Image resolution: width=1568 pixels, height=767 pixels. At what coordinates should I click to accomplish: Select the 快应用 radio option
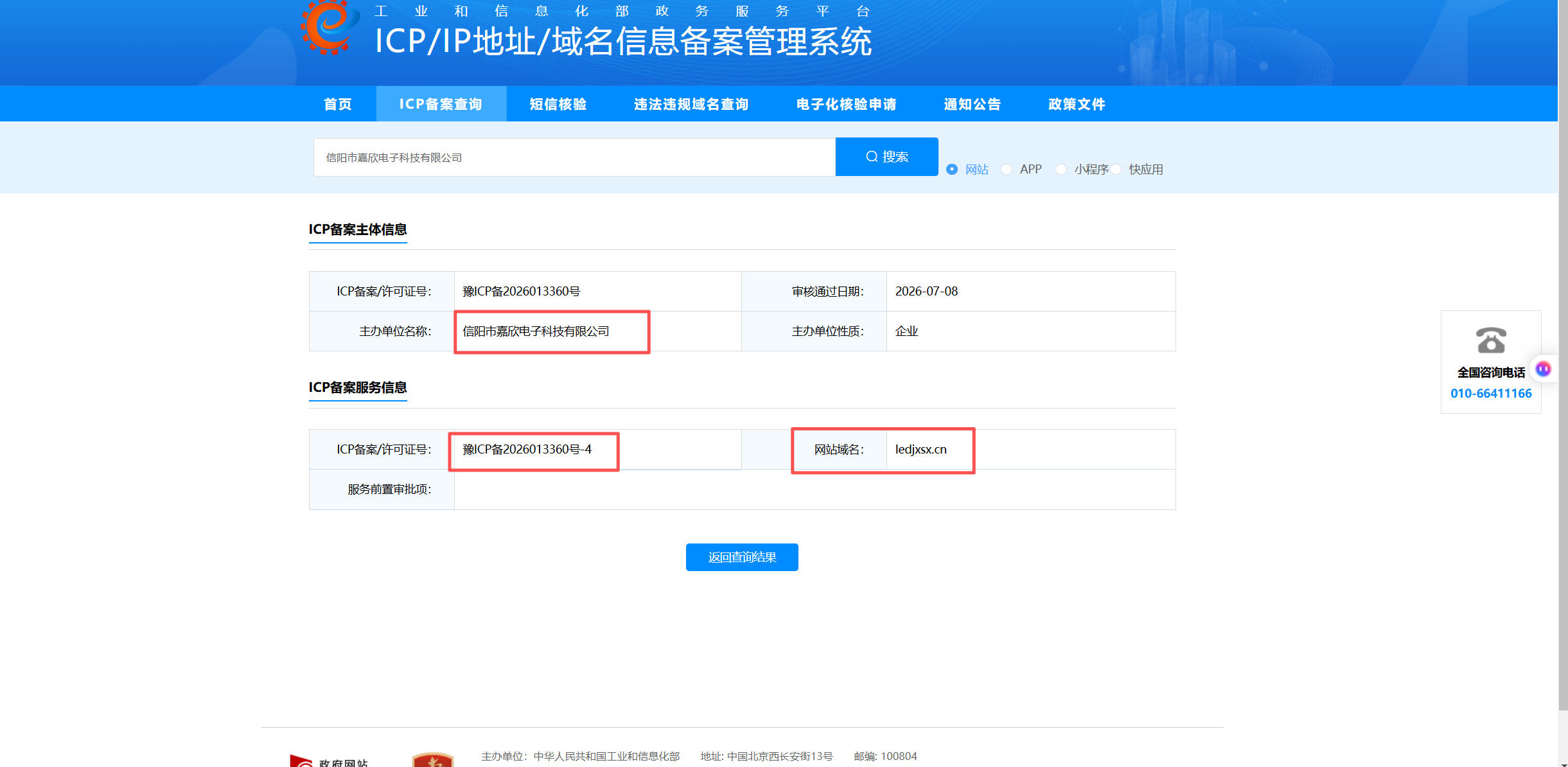pyautogui.click(x=1116, y=169)
